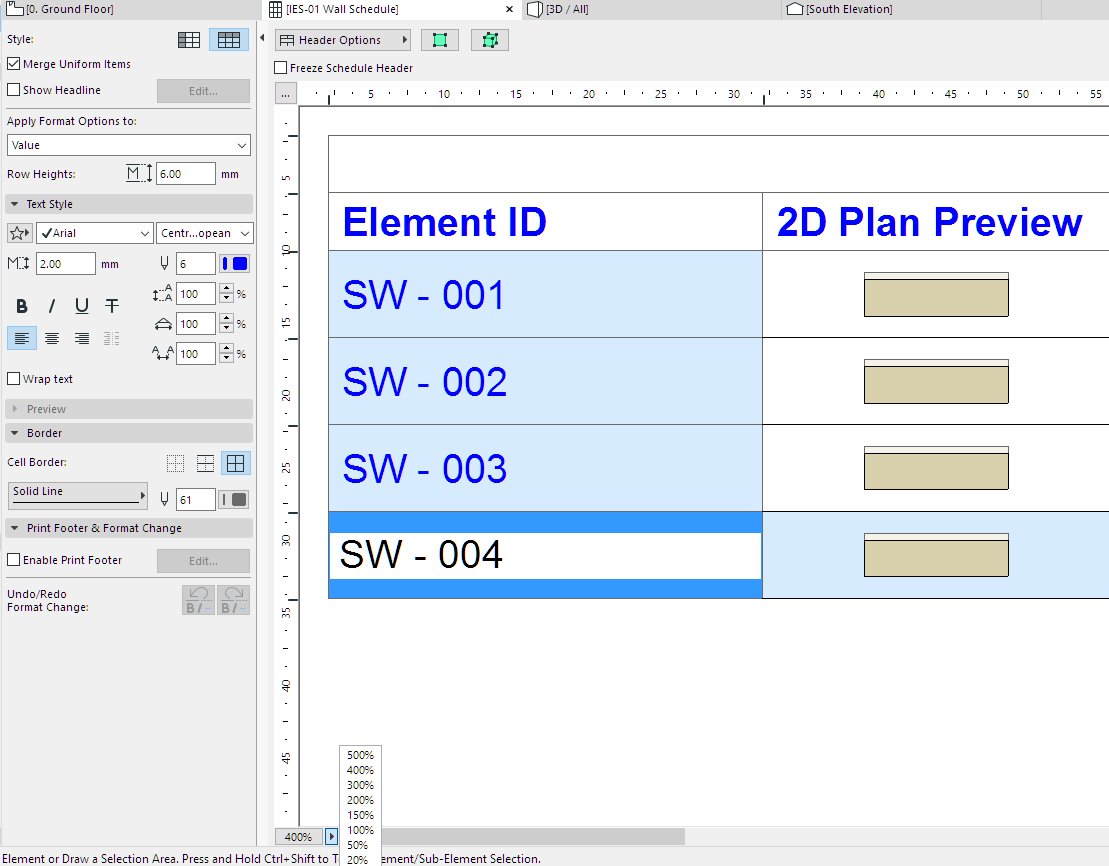Click the font size 2.00 field
The image size is (1109, 866).
click(x=66, y=264)
